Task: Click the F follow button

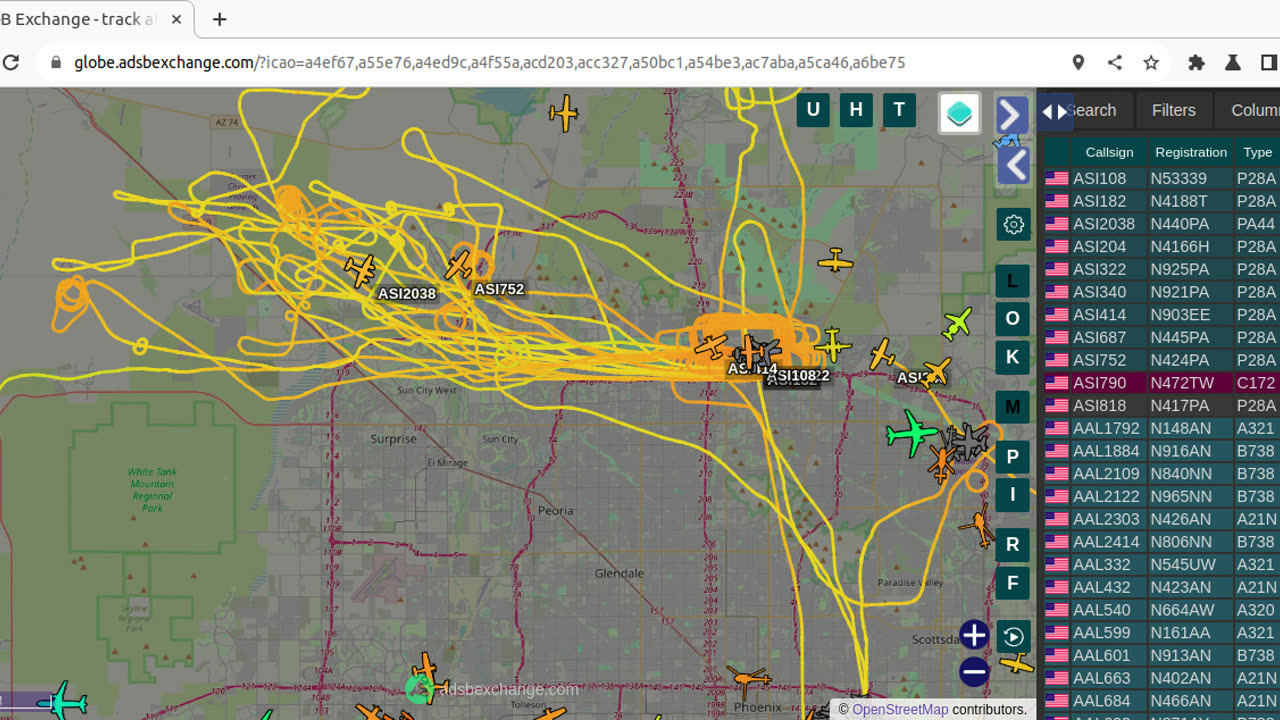Action: coord(1013,583)
